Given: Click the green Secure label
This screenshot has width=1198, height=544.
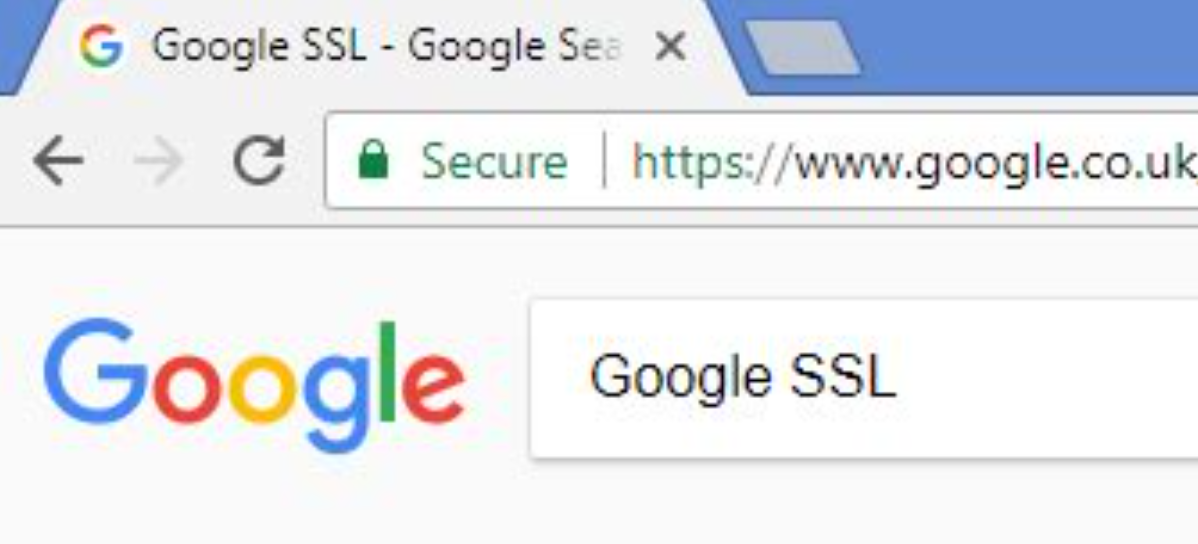Looking at the screenshot, I should (x=494, y=161).
